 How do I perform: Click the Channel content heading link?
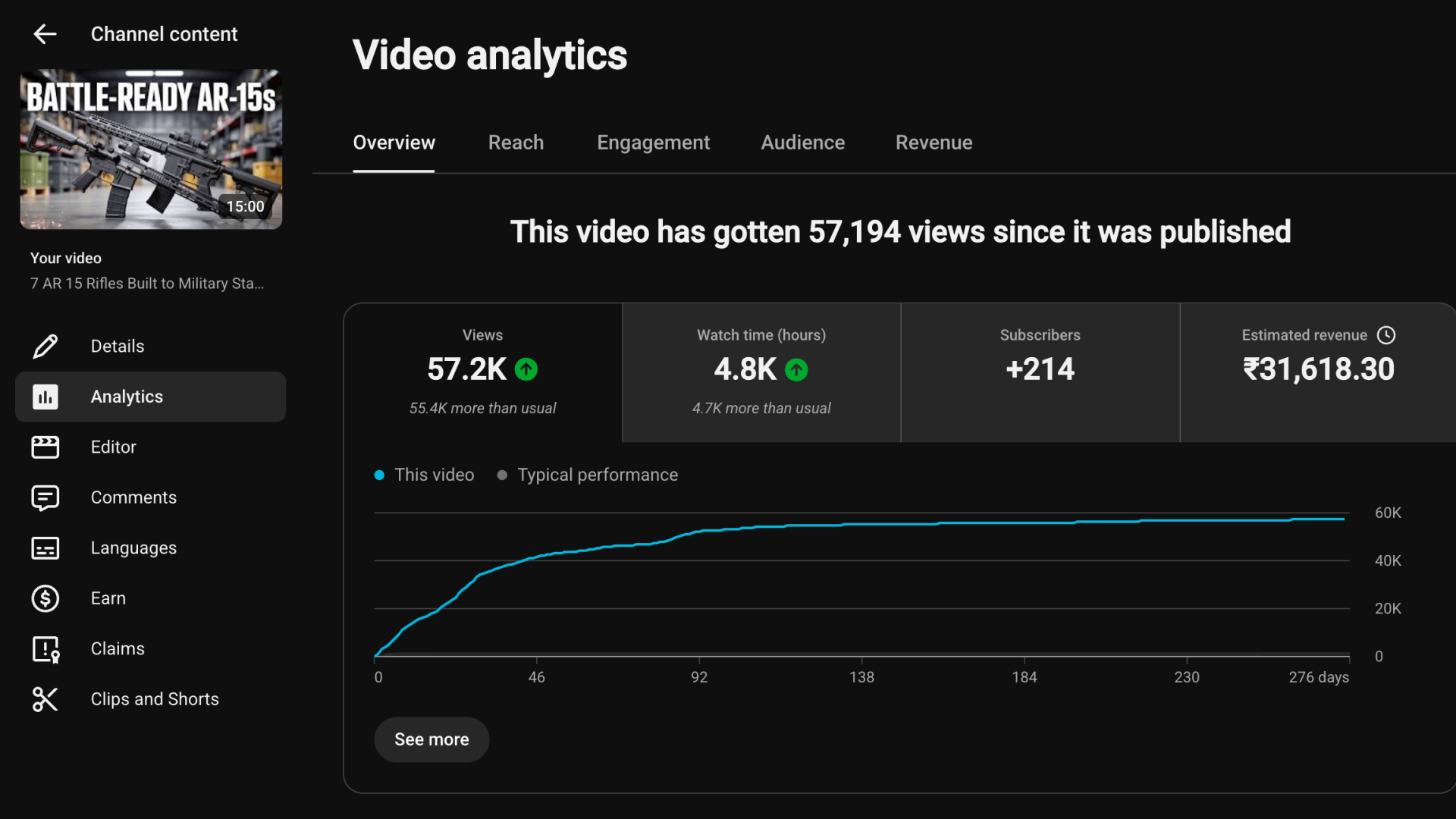[164, 34]
